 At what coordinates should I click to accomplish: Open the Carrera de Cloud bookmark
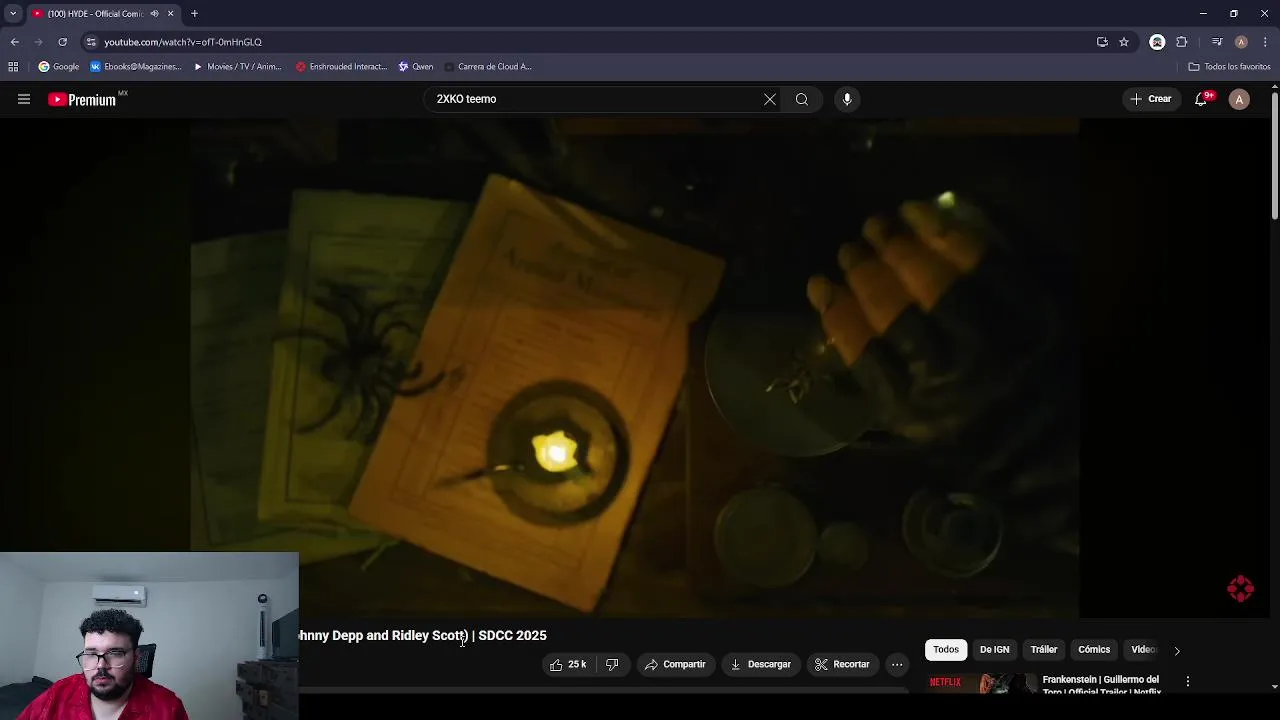(488, 67)
